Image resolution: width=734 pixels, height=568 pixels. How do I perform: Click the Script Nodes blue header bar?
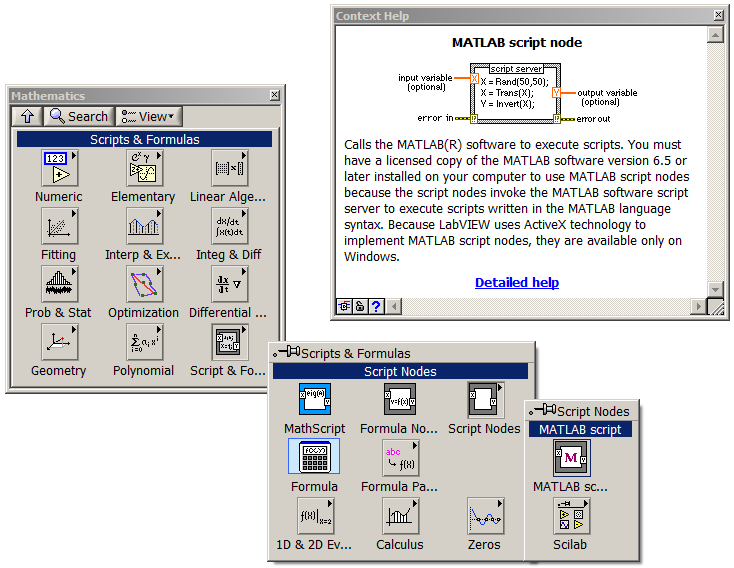pos(400,371)
